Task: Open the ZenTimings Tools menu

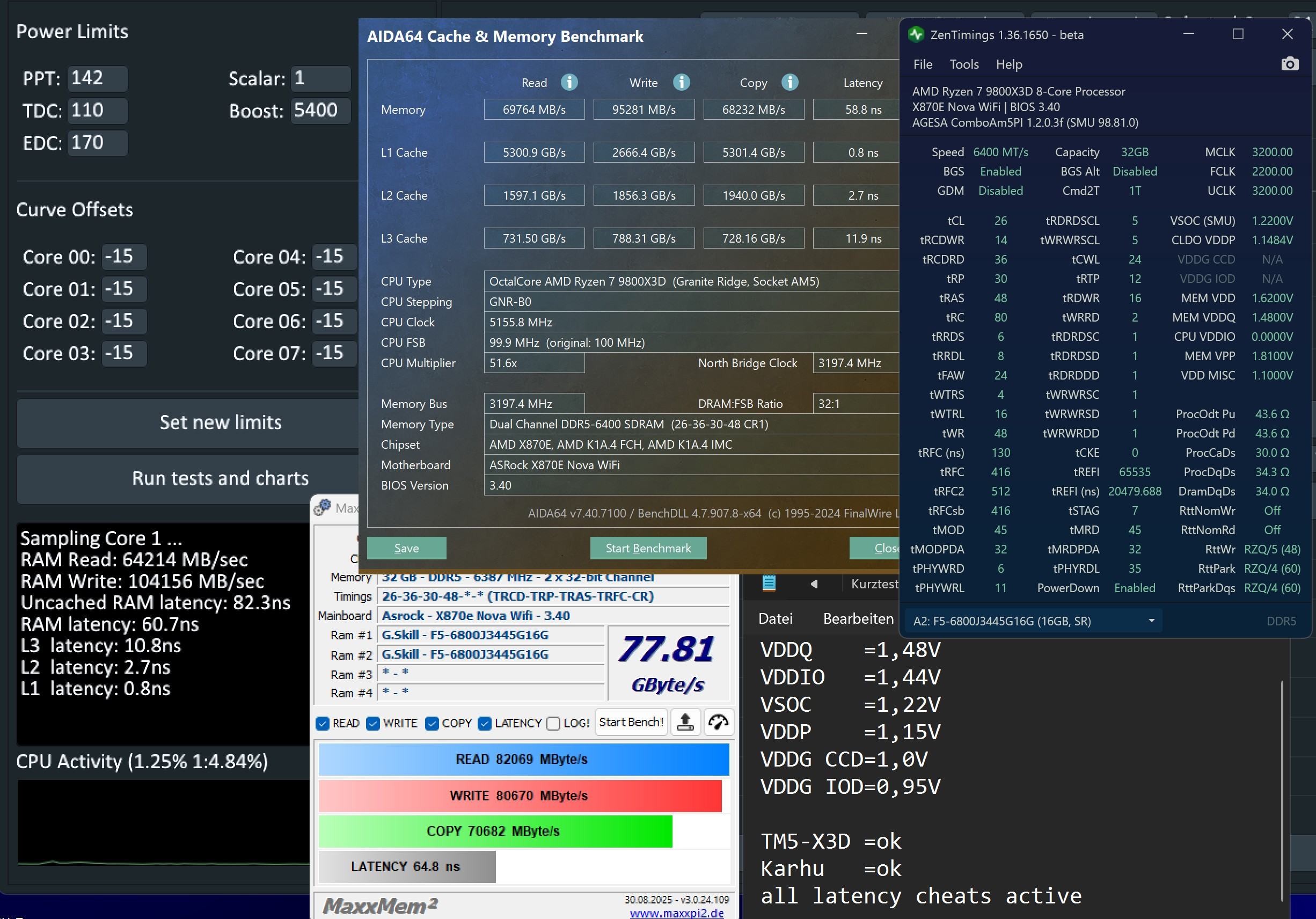Action: [963, 64]
